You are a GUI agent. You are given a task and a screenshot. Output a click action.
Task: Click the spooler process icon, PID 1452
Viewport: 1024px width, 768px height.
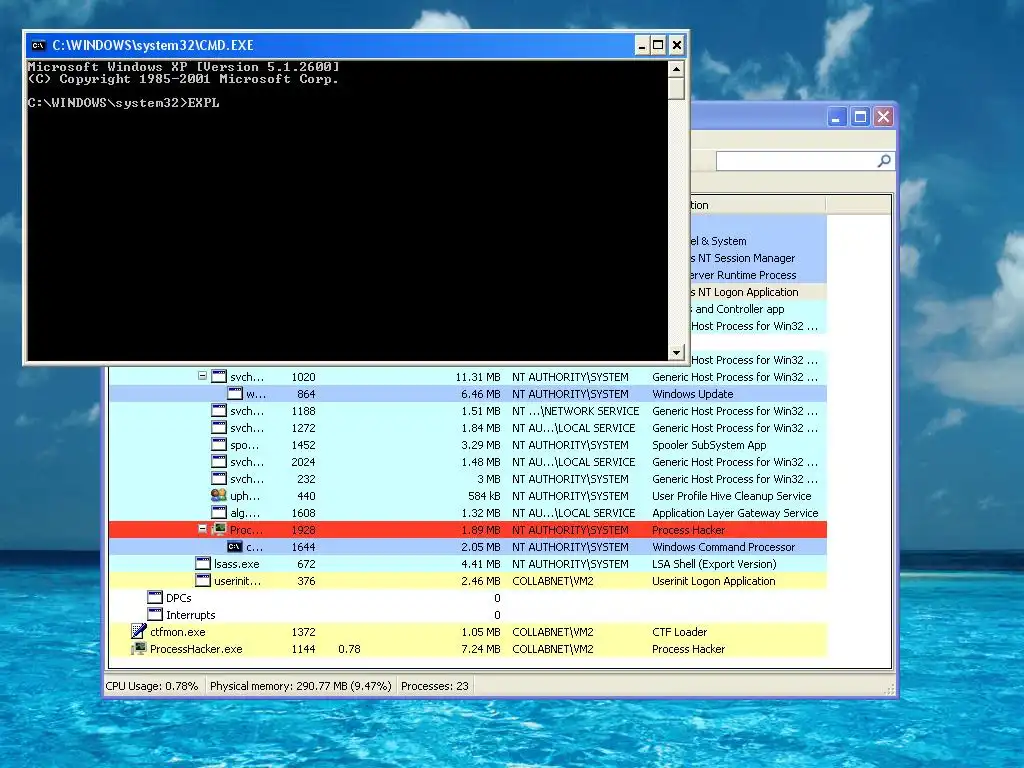[219, 445]
